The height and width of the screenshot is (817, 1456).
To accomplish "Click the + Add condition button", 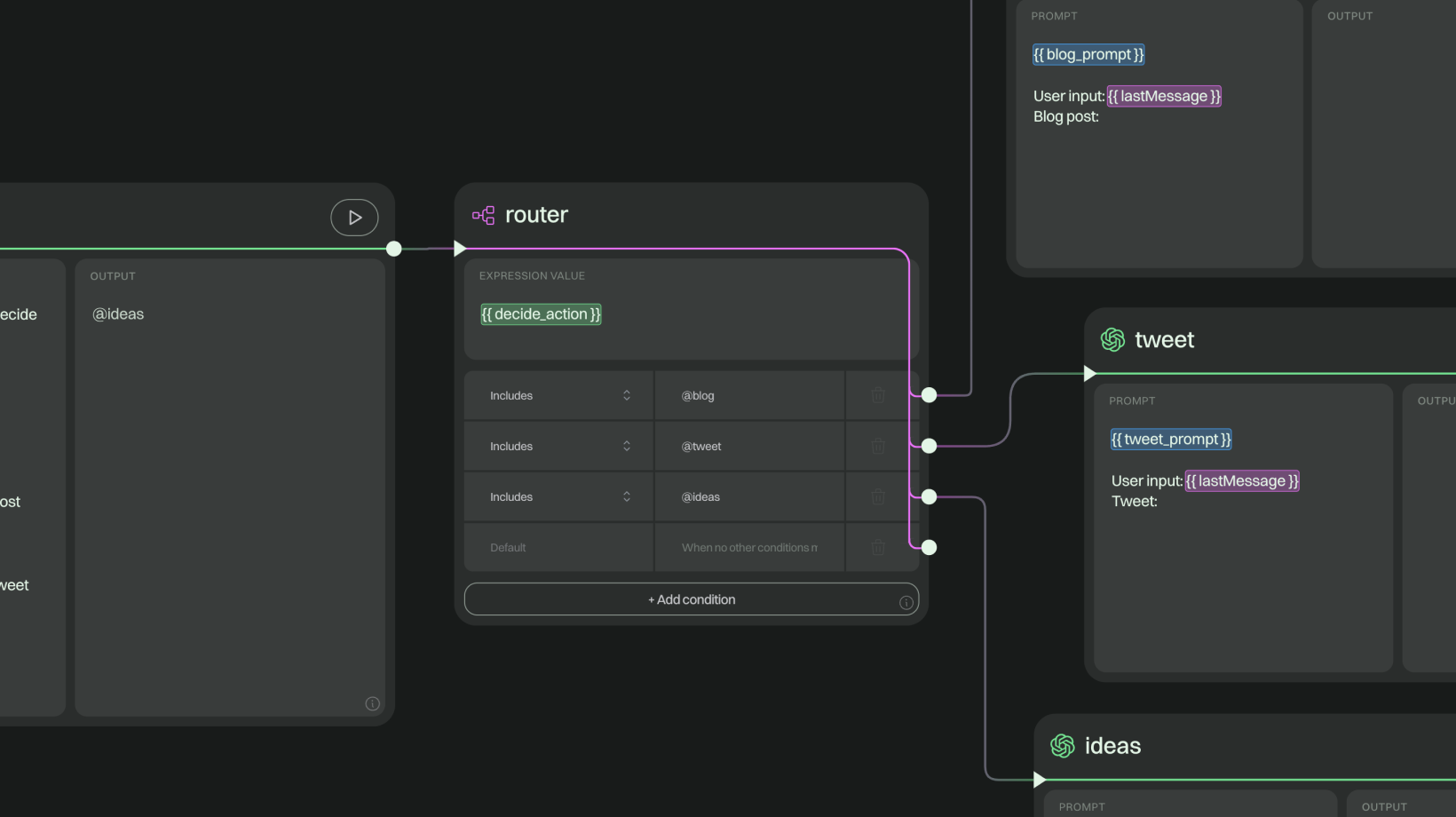I will [x=691, y=599].
